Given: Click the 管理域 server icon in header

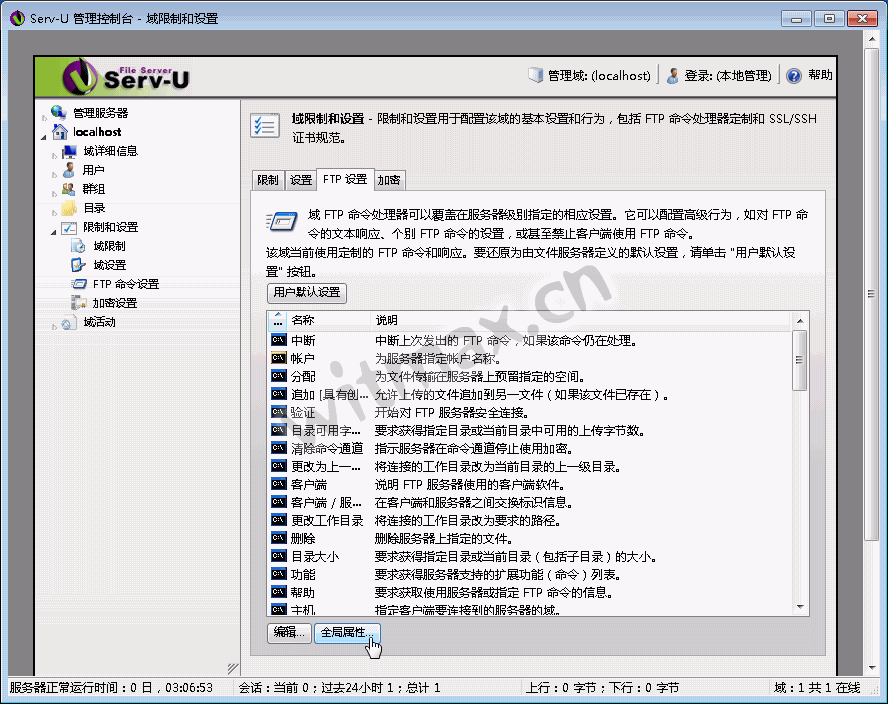Looking at the screenshot, I should coord(536,75).
